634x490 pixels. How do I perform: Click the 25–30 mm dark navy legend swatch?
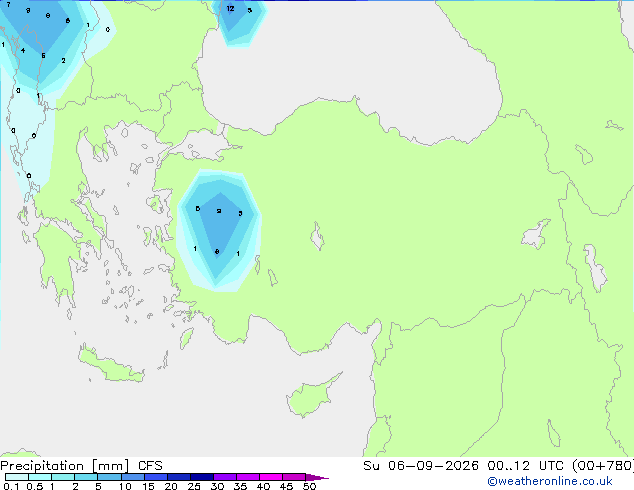point(201,477)
